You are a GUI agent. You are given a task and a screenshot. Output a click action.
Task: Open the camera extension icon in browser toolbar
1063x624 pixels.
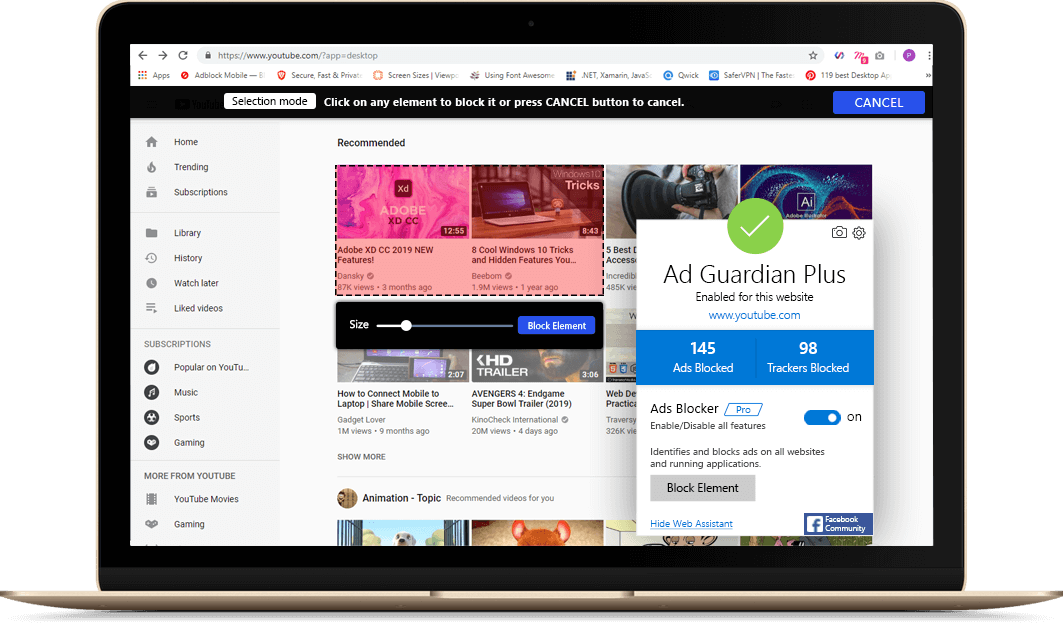click(879, 56)
